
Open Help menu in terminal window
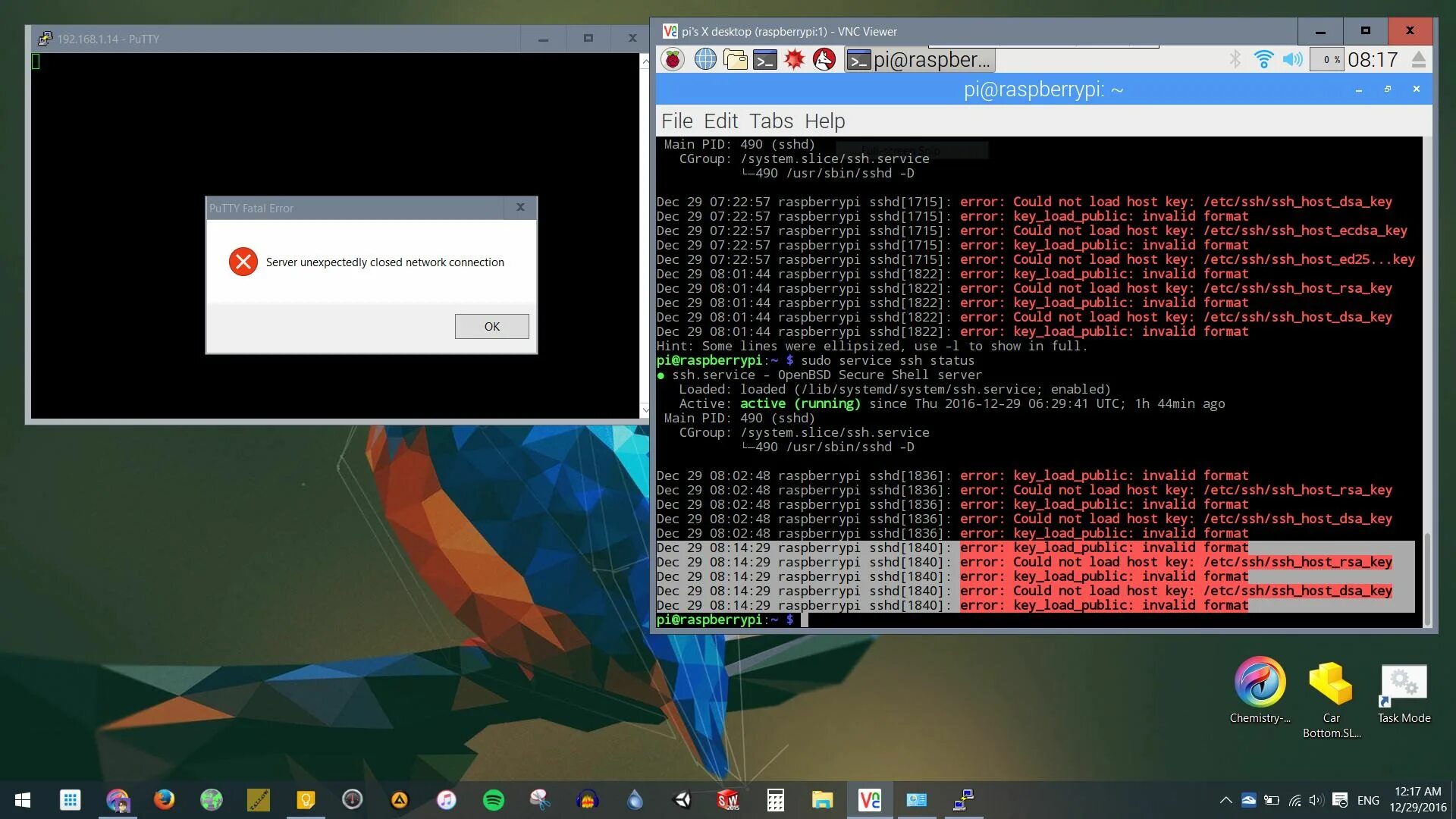pos(824,121)
